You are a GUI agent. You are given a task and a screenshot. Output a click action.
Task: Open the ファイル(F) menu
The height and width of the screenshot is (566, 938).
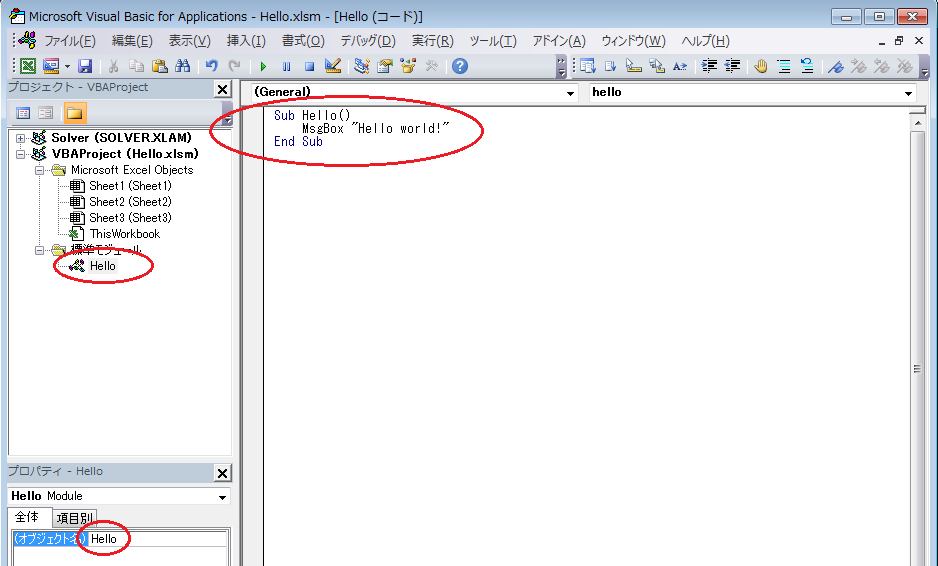coord(70,41)
